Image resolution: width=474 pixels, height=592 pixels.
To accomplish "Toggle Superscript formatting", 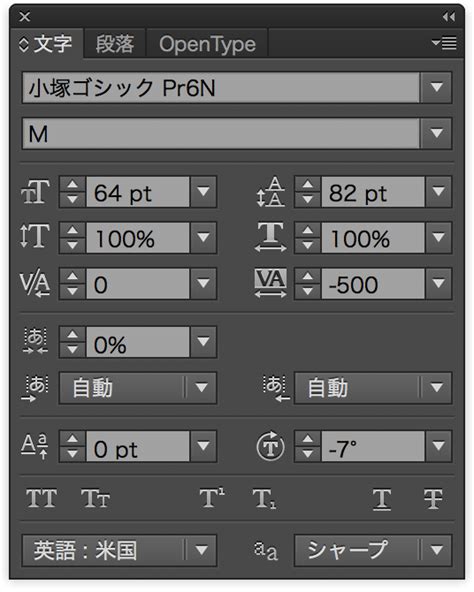I will pos(212,498).
